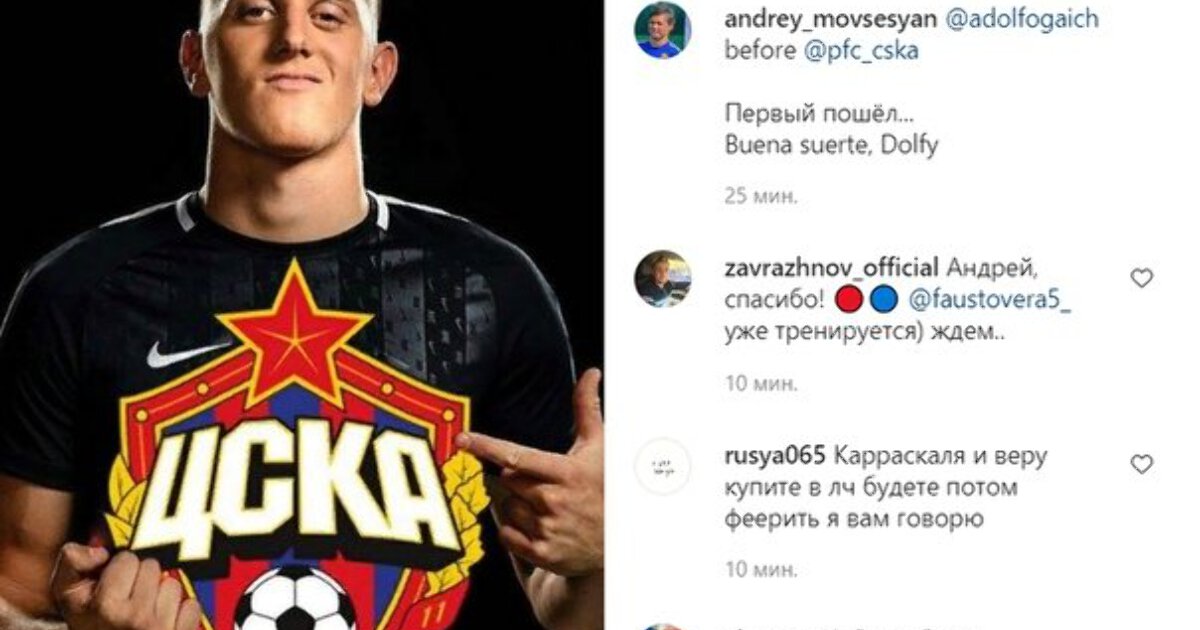Click 10 мин. under rusya065 comment
The image size is (1200, 630).
coord(761,569)
